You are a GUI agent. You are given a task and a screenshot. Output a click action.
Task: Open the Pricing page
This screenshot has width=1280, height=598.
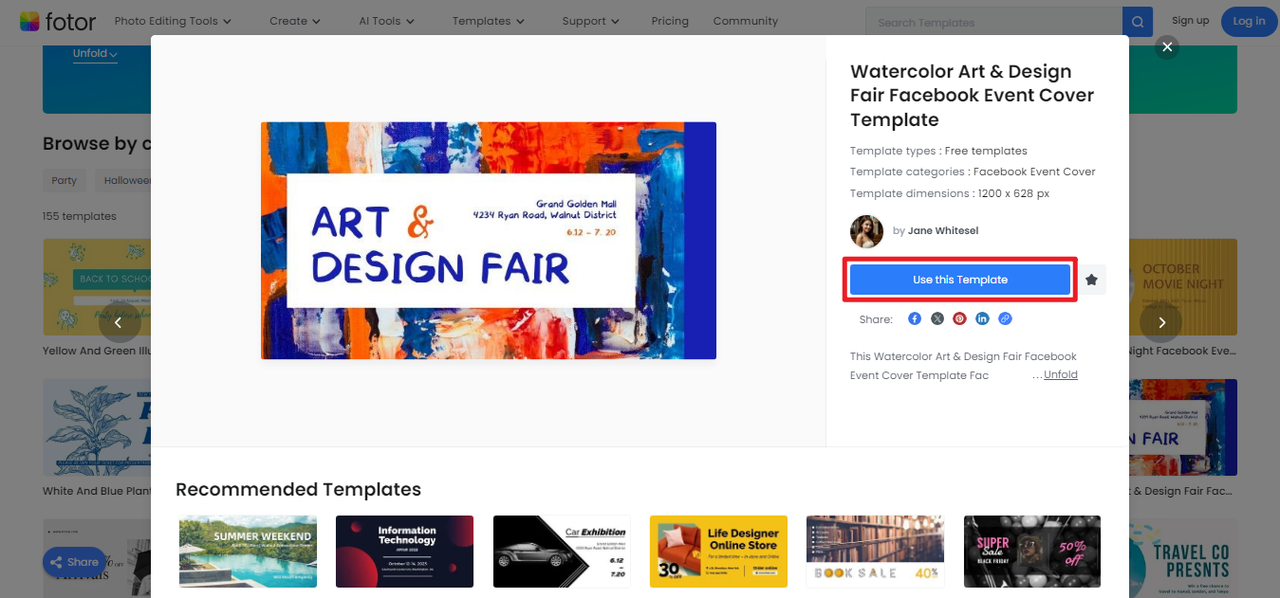pyautogui.click(x=670, y=21)
